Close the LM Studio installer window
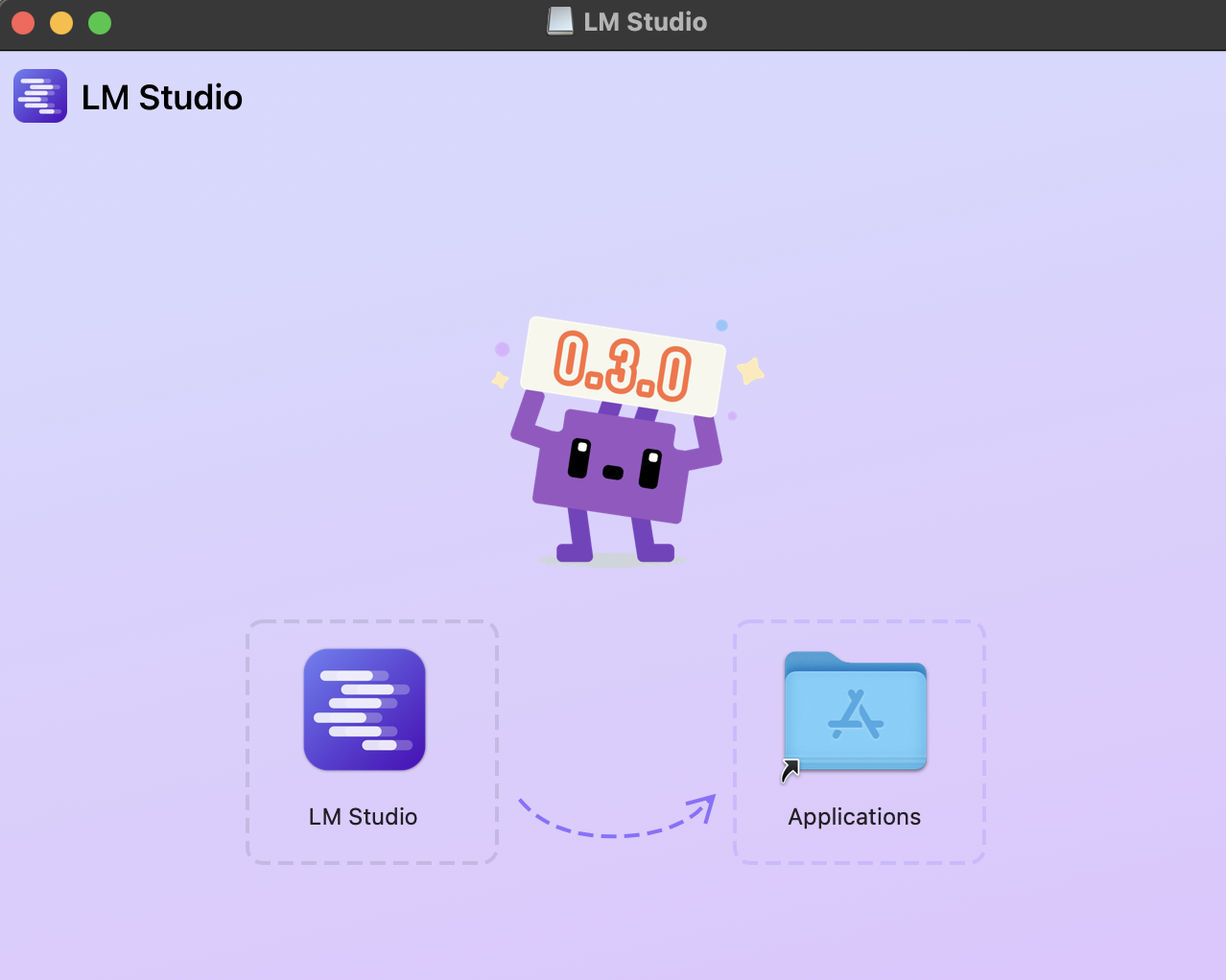 pyautogui.click(x=23, y=22)
